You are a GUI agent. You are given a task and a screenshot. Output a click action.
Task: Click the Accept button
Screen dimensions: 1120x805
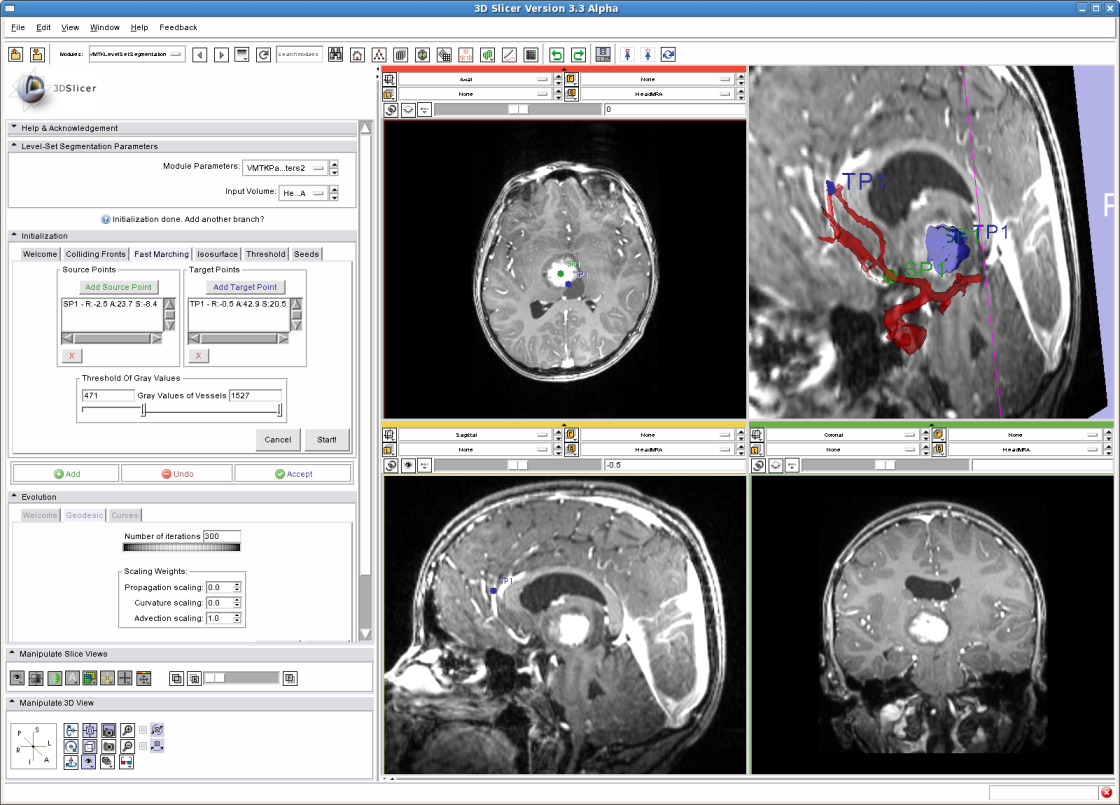[x=294, y=474]
